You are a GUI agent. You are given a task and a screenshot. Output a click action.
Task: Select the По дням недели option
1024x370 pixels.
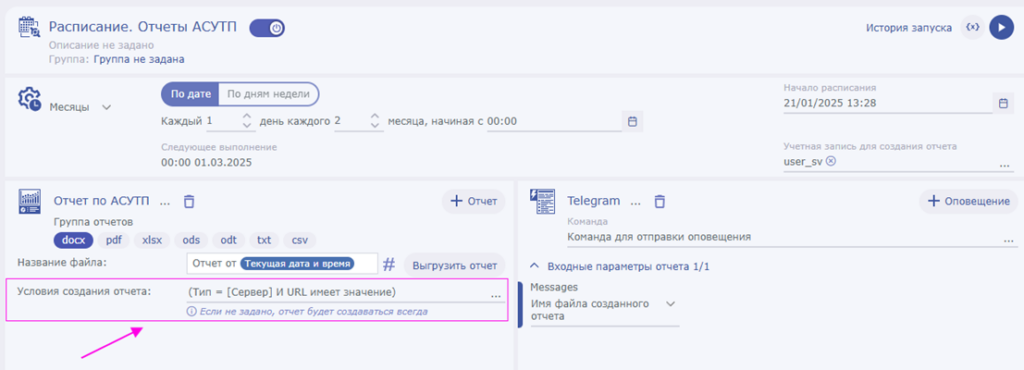[268, 94]
